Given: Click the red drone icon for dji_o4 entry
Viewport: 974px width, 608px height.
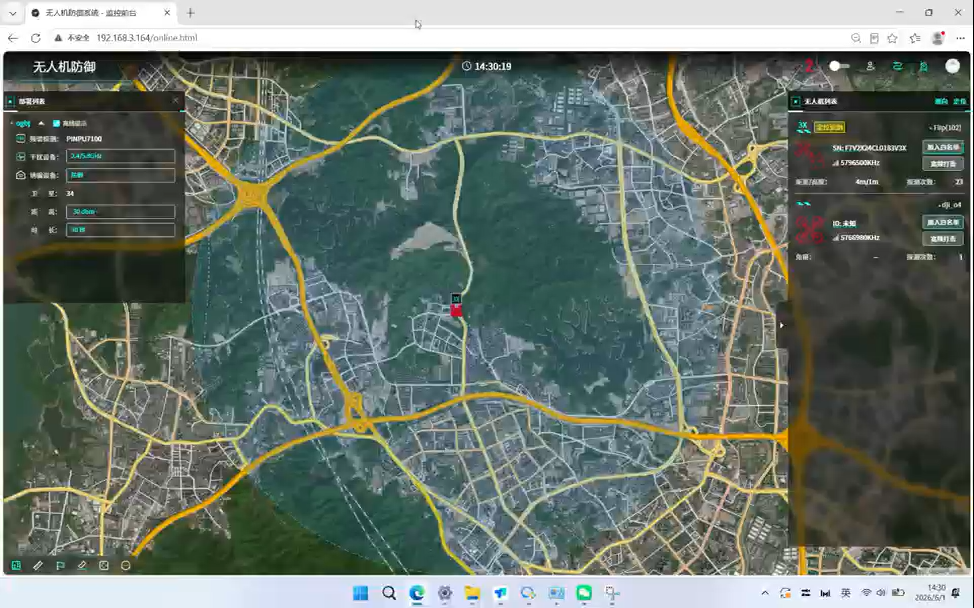Looking at the screenshot, I should point(809,229).
